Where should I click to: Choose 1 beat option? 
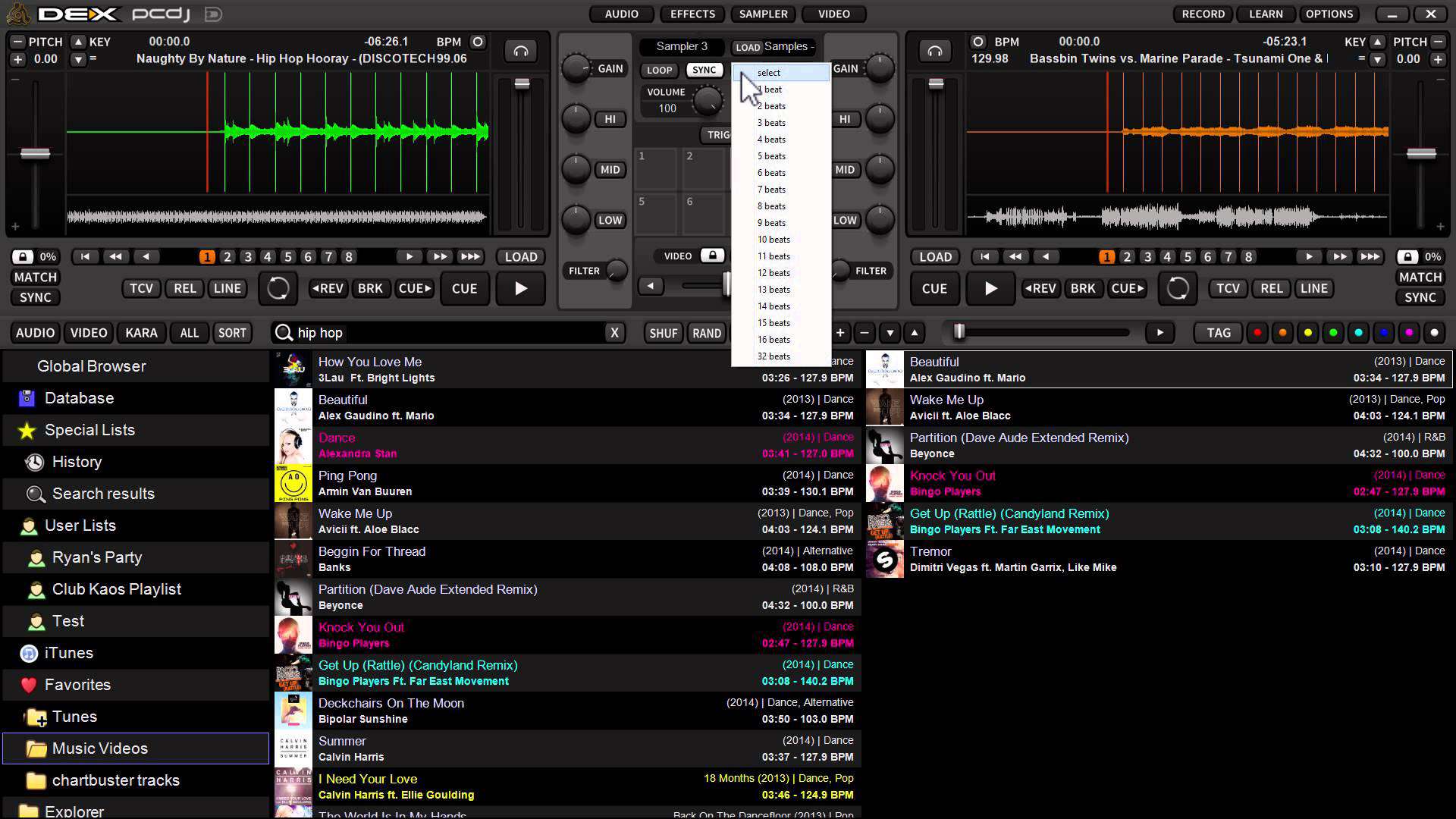[x=781, y=89]
